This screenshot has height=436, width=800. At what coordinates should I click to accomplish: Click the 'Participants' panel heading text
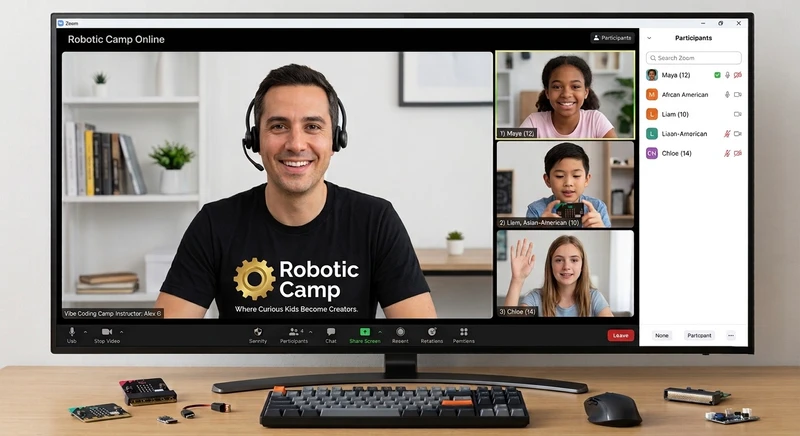tap(693, 38)
